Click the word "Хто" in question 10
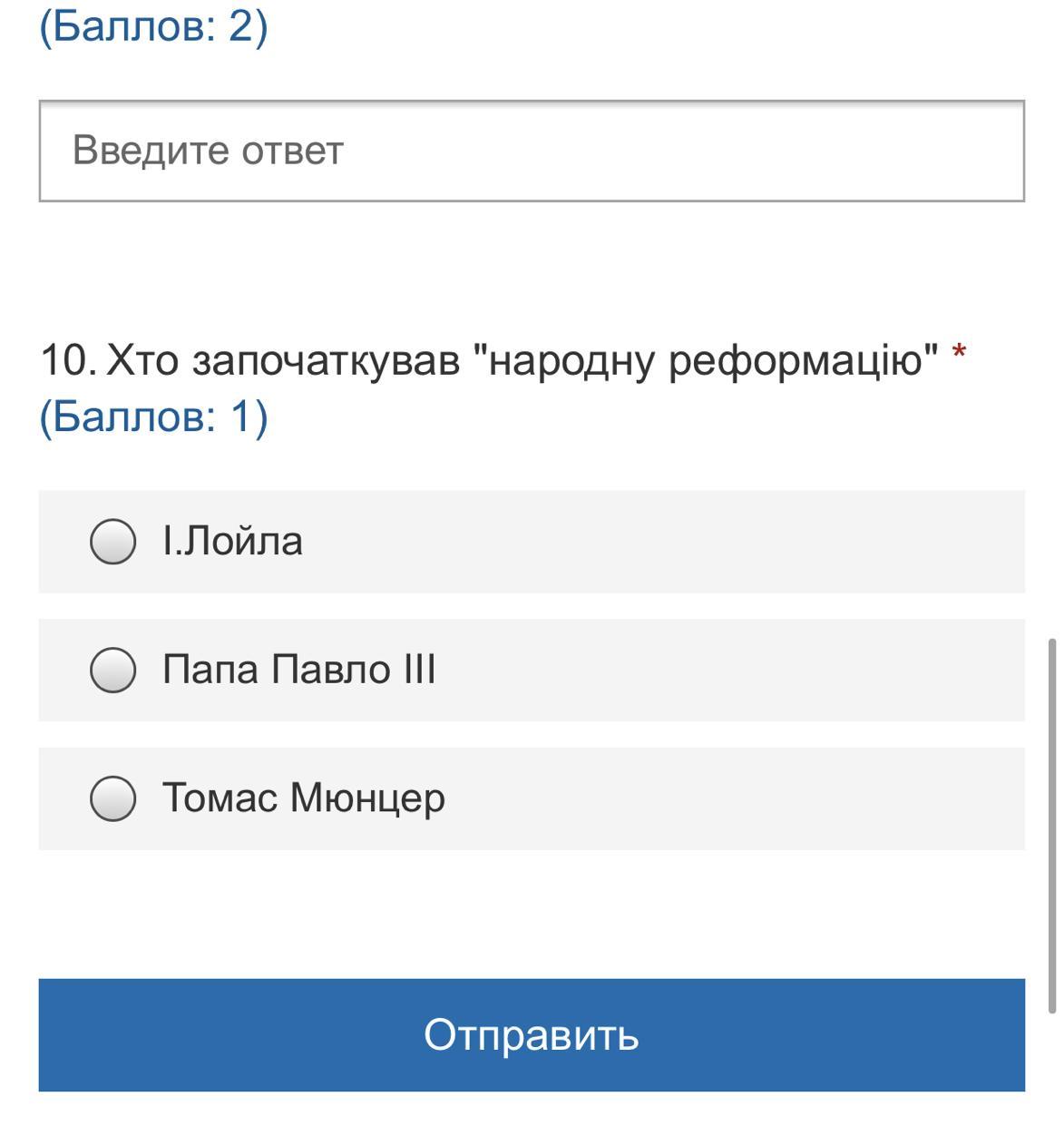1064x1126 pixels. (x=142, y=360)
